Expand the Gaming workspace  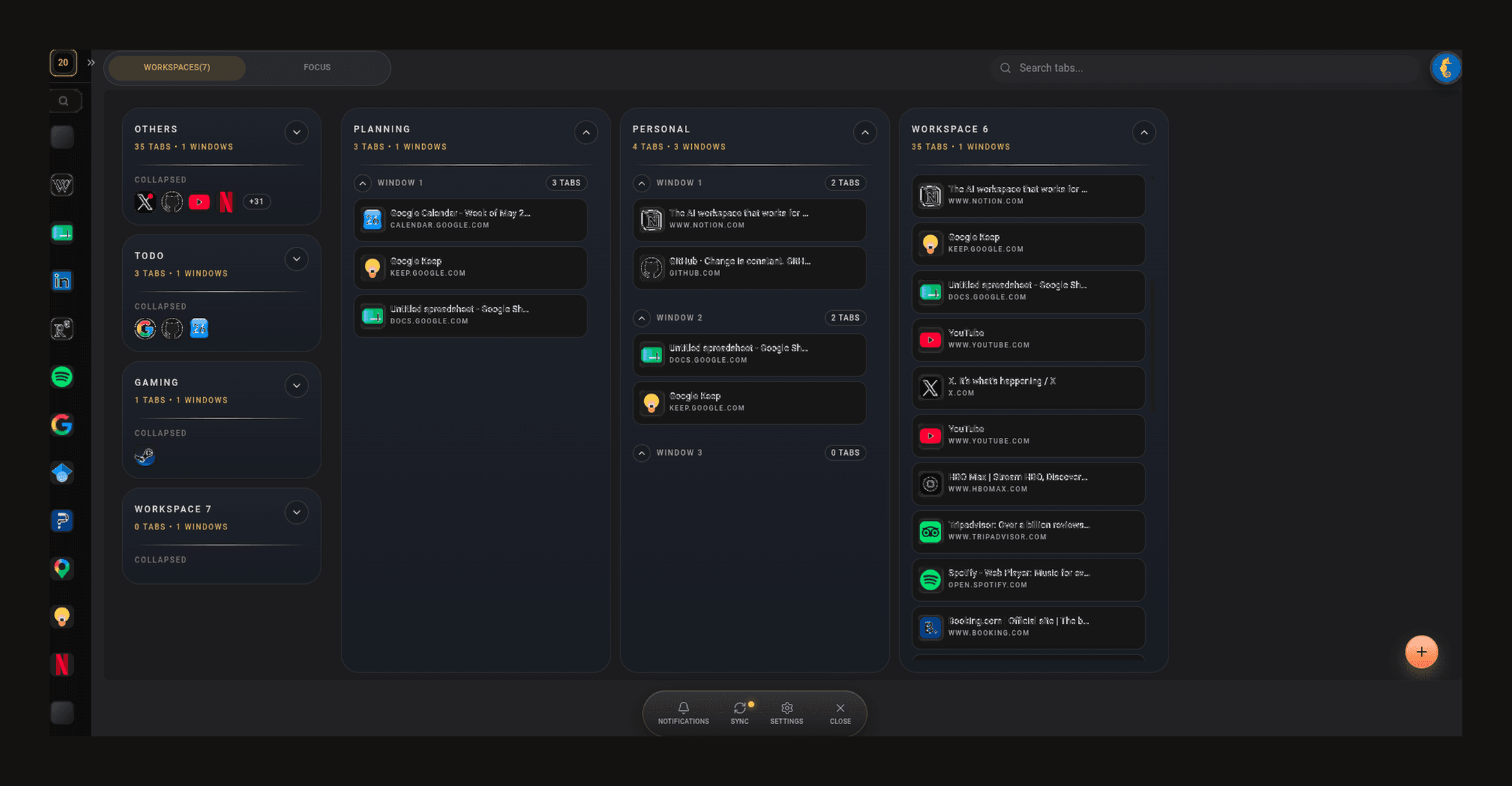pyautogui.click(x=297, y=385)
